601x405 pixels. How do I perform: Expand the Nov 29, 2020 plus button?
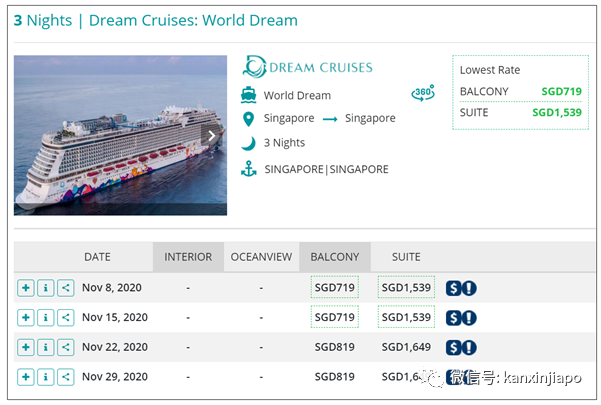(25, 377)
